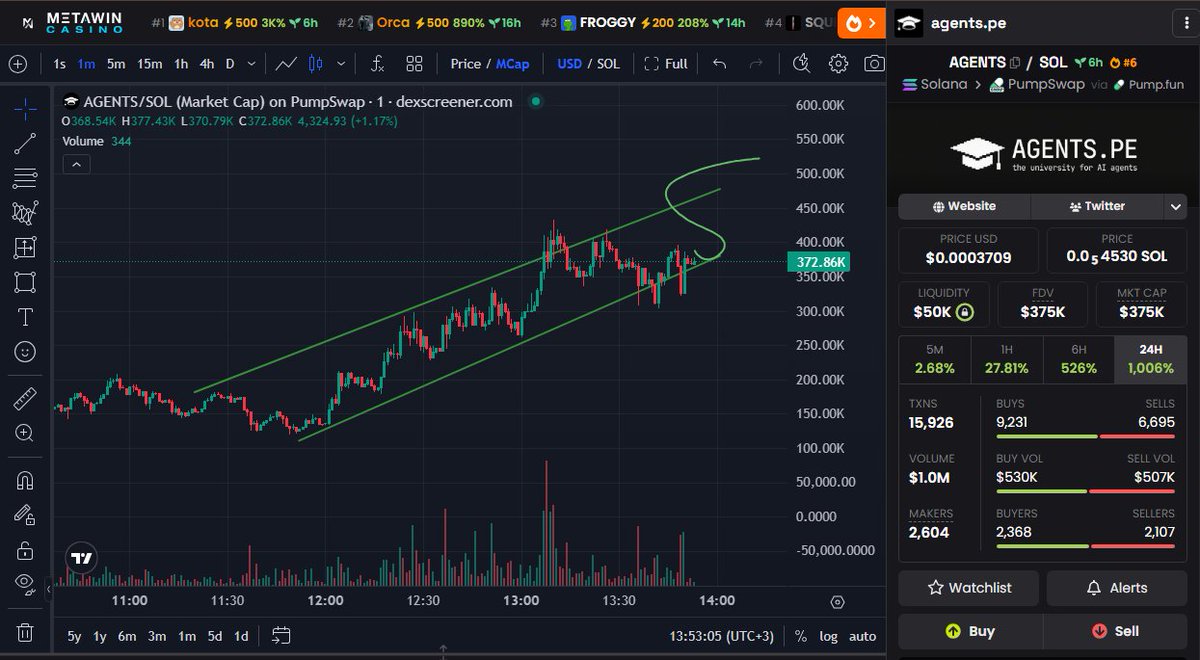Open the indicators fx menu
Image resolution: width=1200 pixels, height=660 pixels.
[x=377, y=64]
